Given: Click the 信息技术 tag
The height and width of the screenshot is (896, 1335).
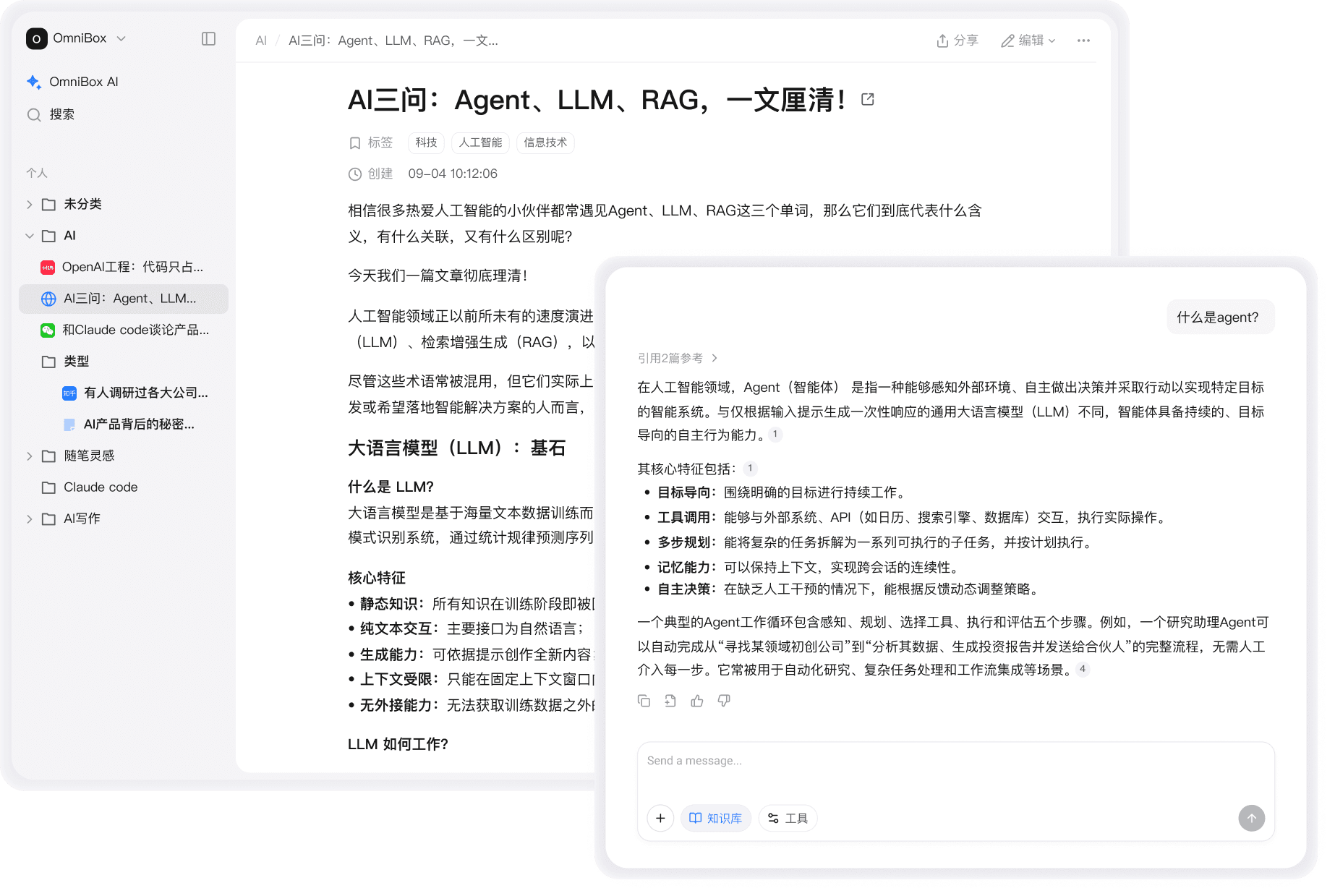Looking at the screenshot, I should (x=545, y=143).
